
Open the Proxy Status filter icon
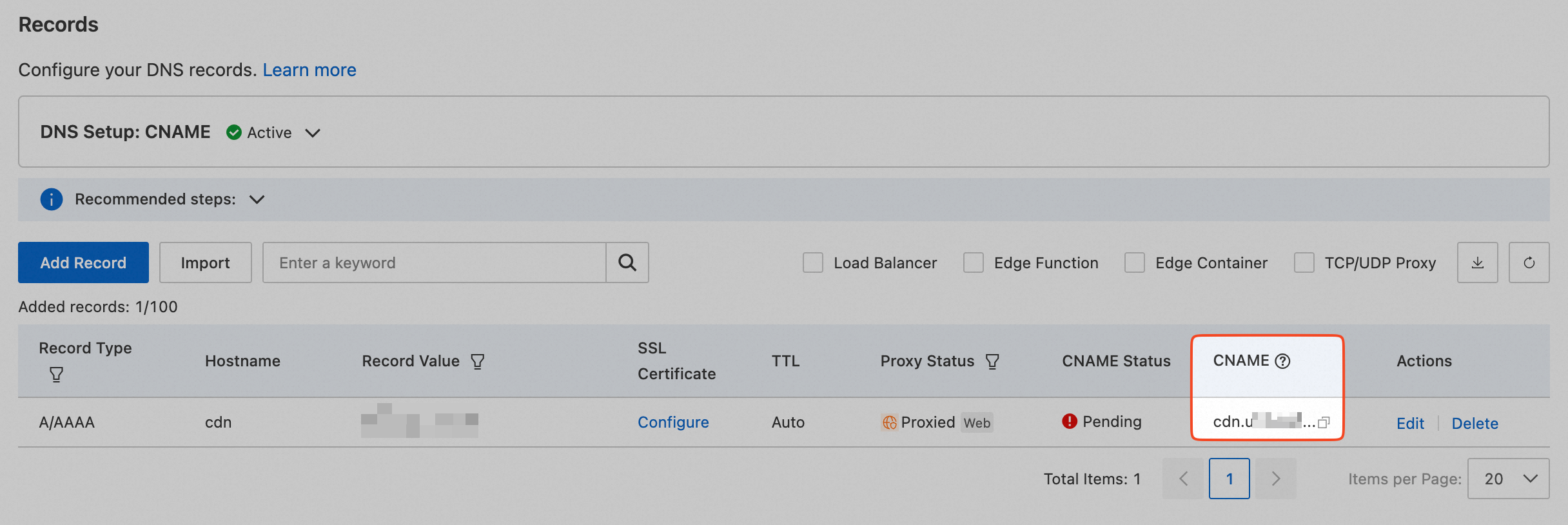[x=993, y=361]
